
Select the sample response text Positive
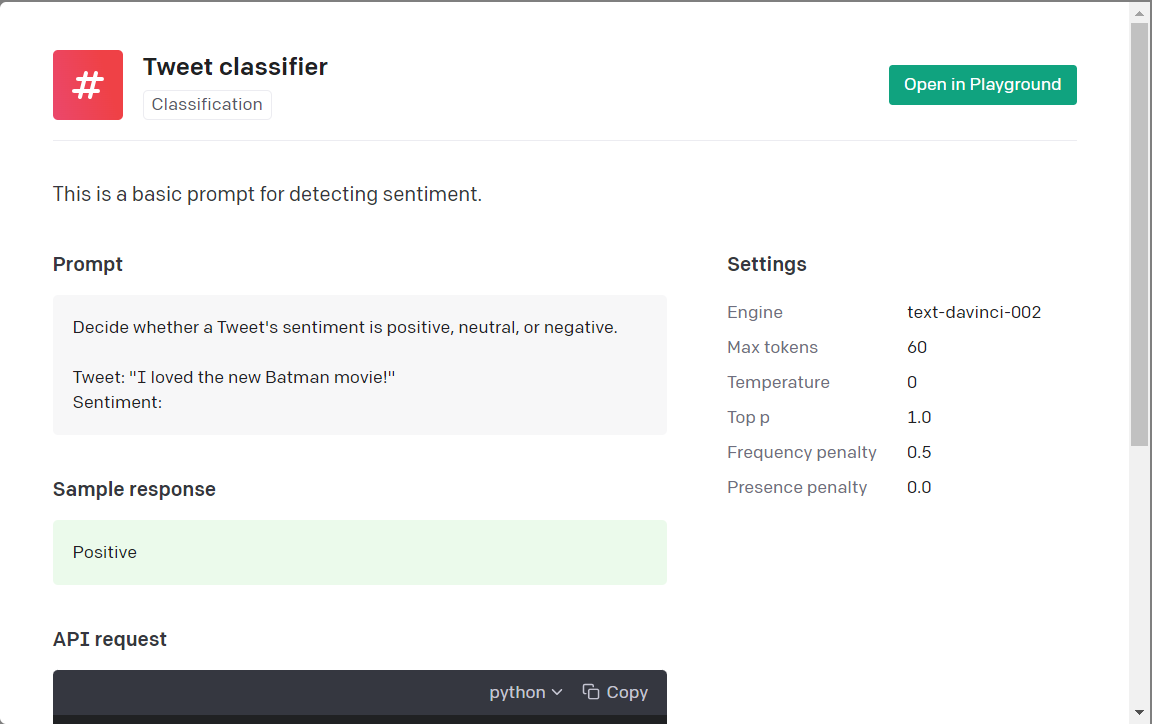pos(104,551)
